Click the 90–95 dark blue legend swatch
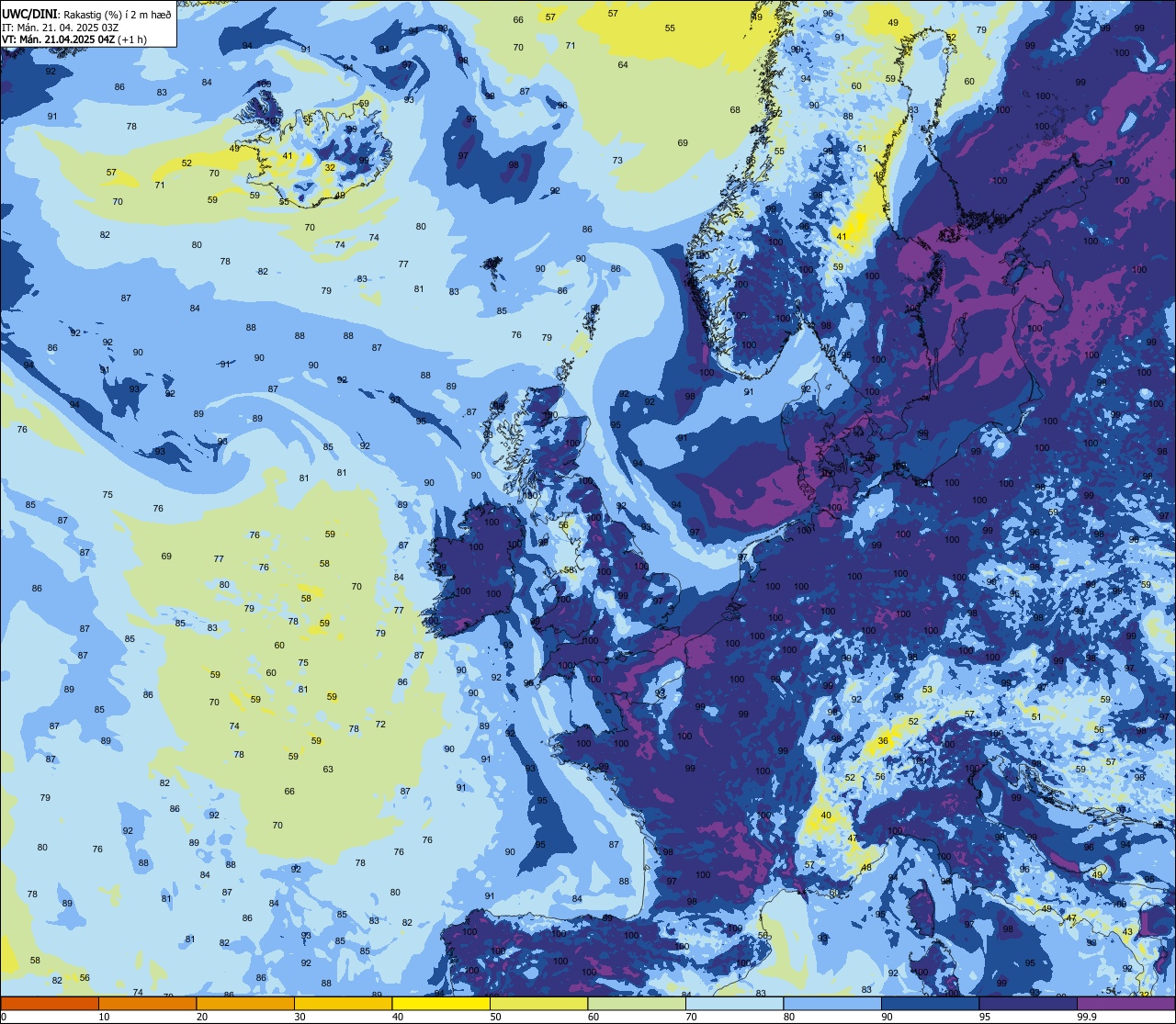This screenshot has height=1024, width=1176. 930,1003
